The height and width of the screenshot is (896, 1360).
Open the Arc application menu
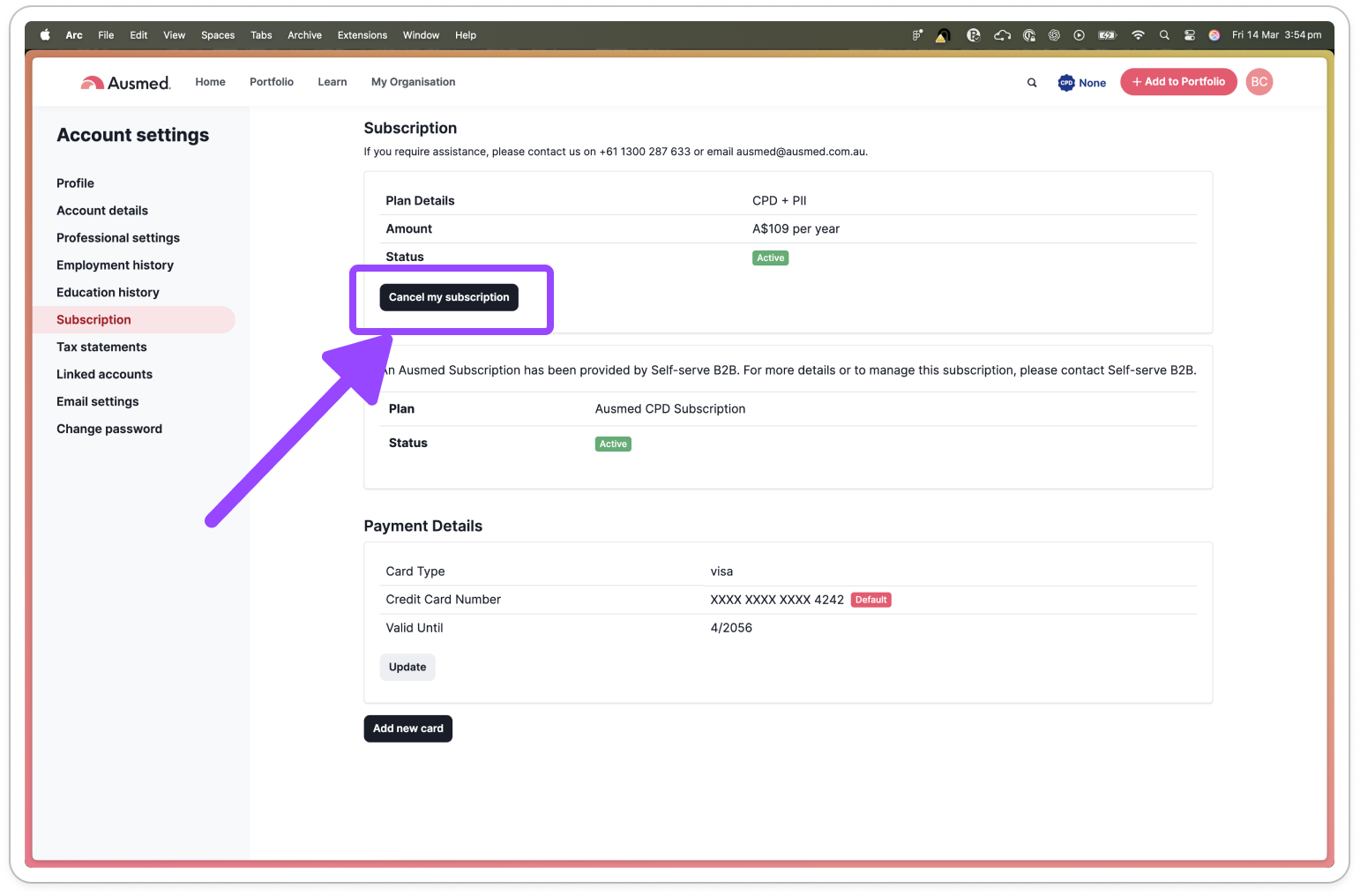(x=74, y=35)
